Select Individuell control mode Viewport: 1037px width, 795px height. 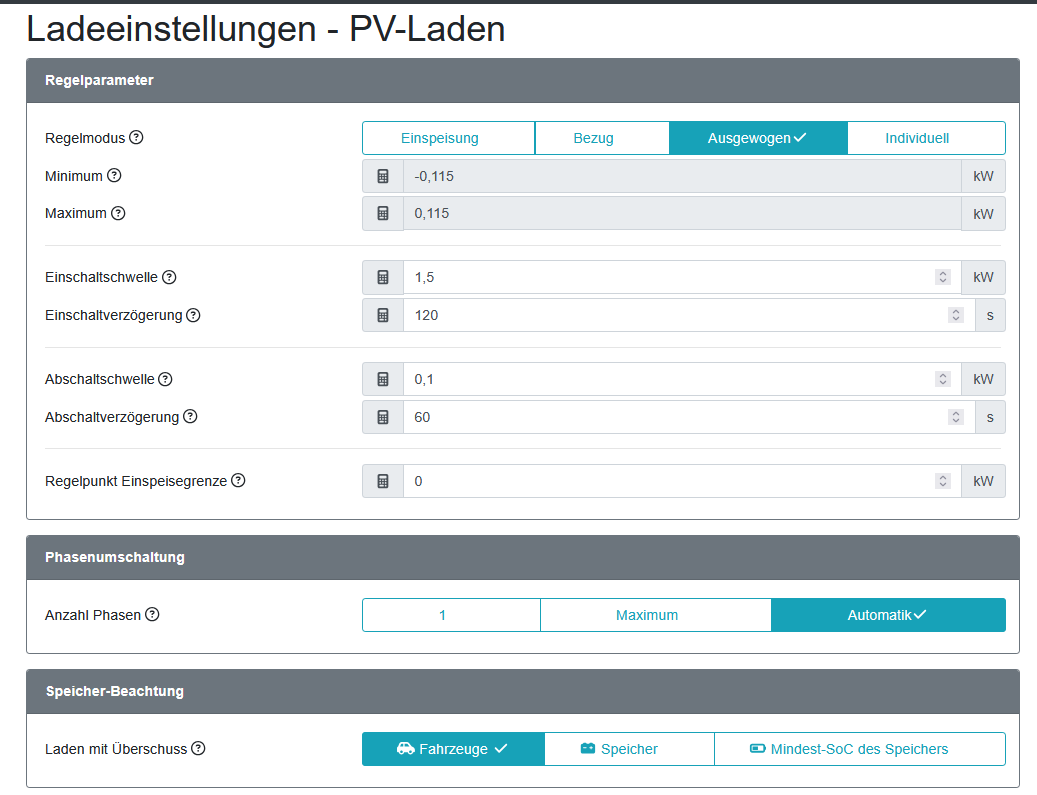tap(926, 138)
